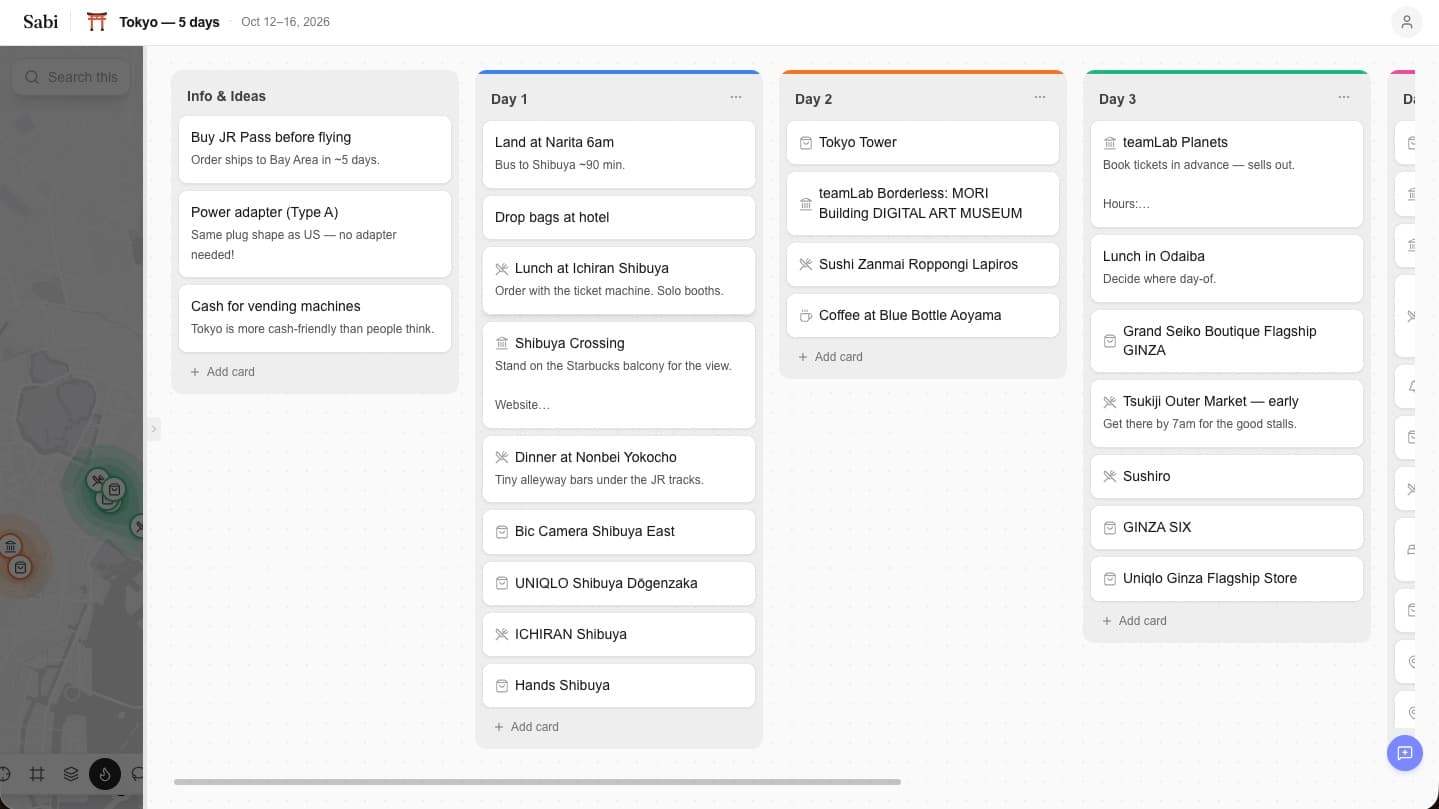Click restaurant icon on Sushiro card
Screen dimensions: 1439x809
coord(1110,477)
